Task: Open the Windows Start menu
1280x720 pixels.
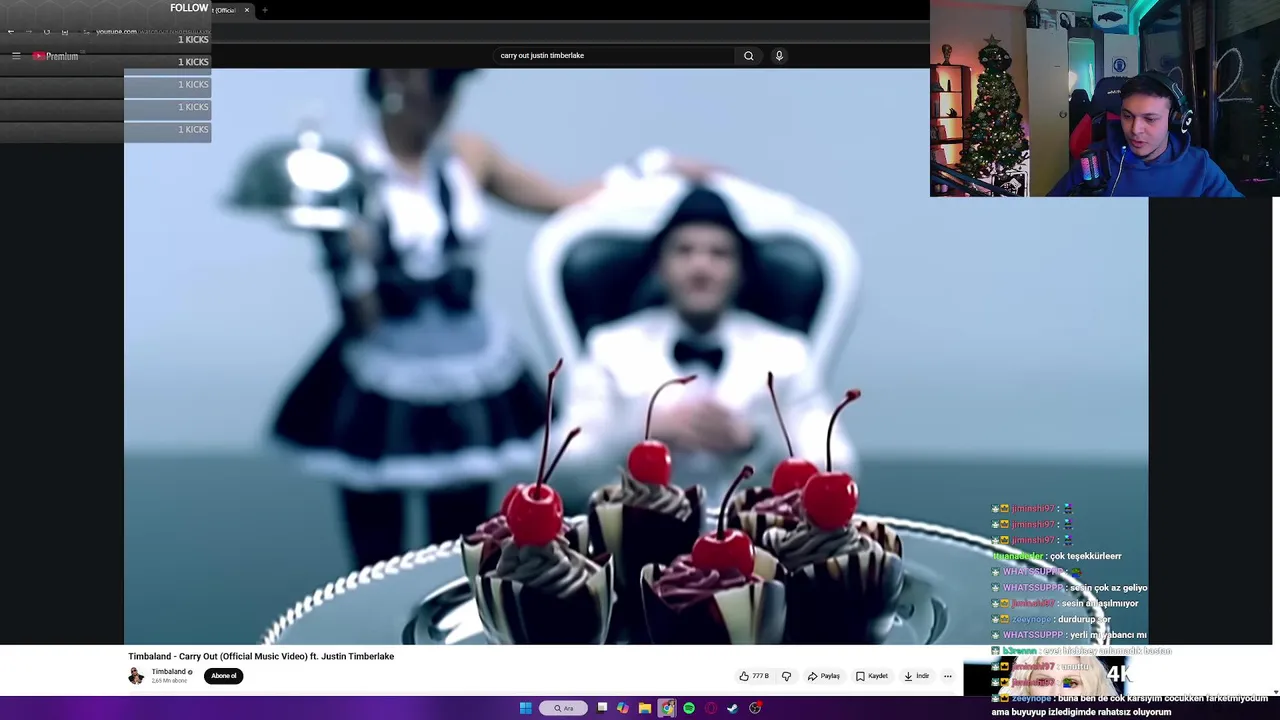Action: coord(526,708)
